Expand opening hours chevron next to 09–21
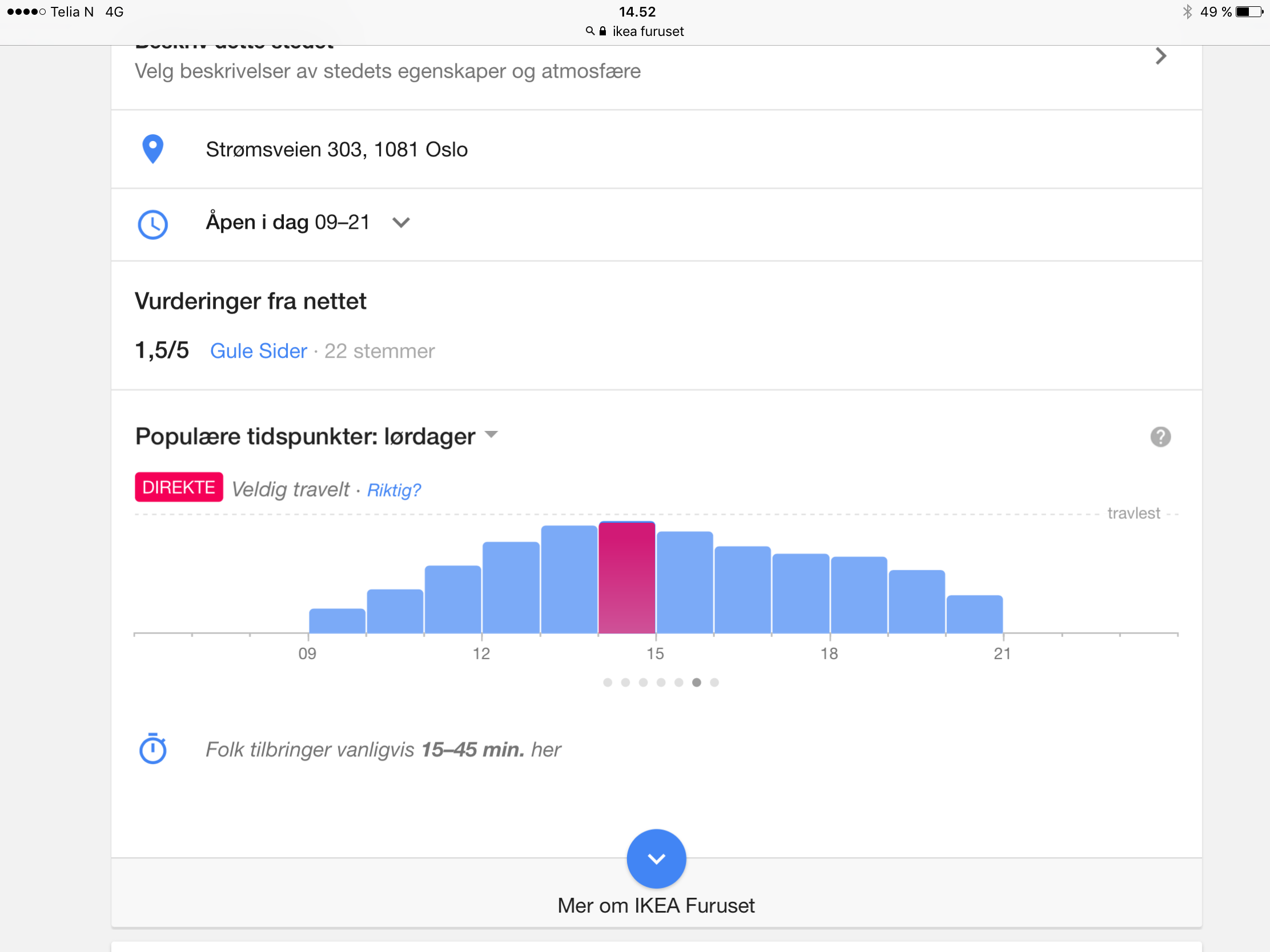The height and width of the screenshot is (952, 1270). click(x=401, y=223)
